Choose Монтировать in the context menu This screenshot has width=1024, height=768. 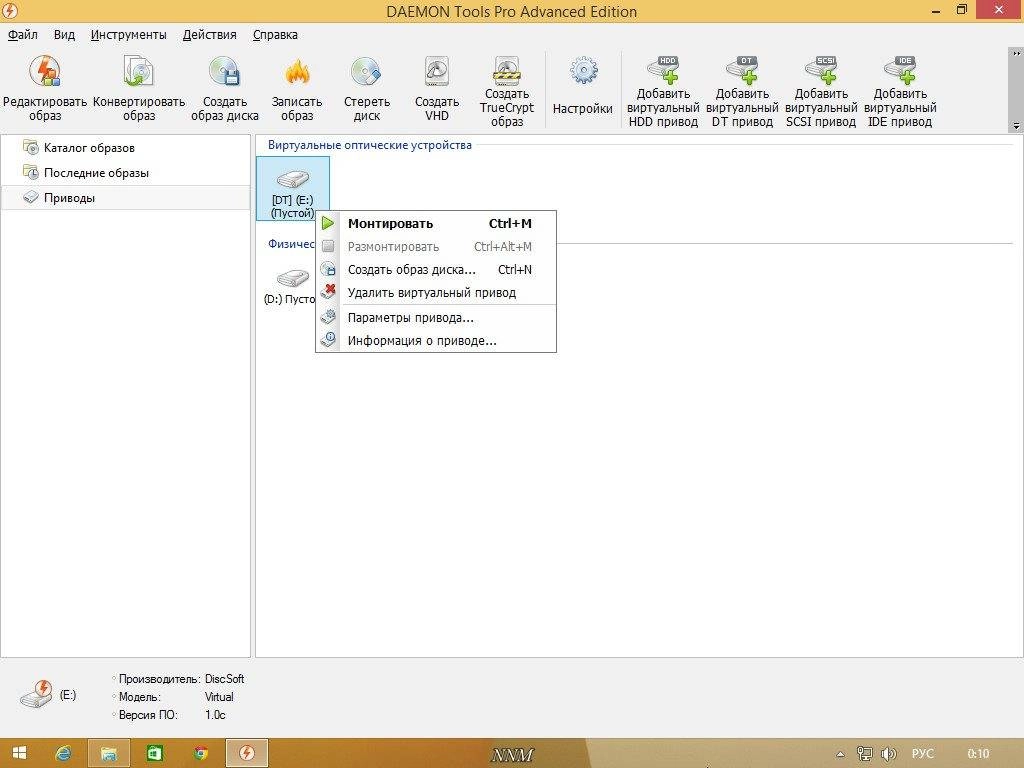436,223
